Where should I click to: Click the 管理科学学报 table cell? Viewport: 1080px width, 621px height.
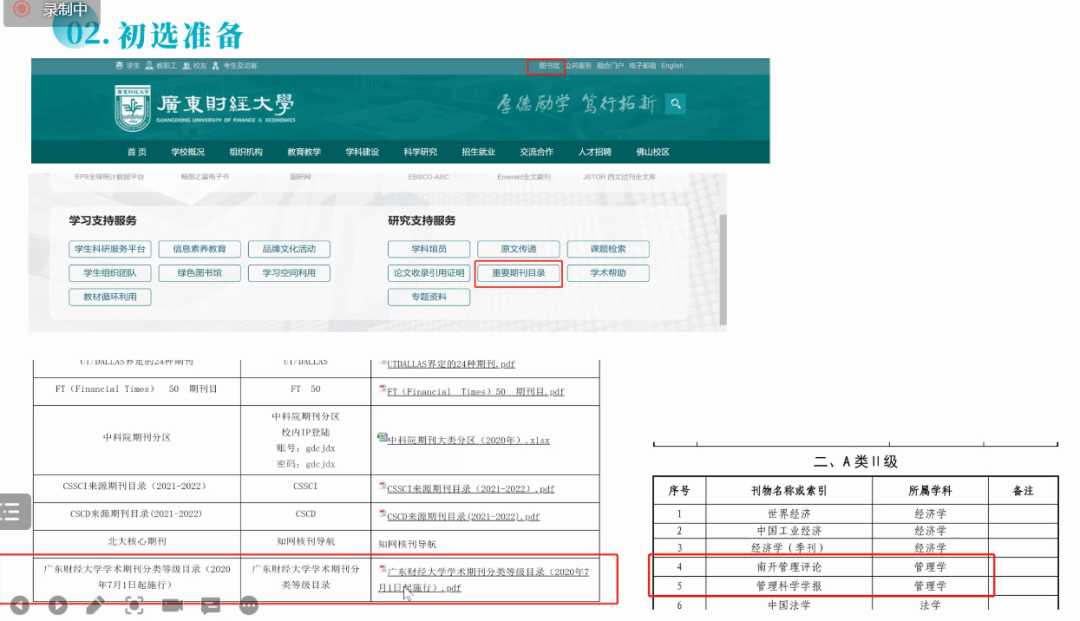coord(789,586)
